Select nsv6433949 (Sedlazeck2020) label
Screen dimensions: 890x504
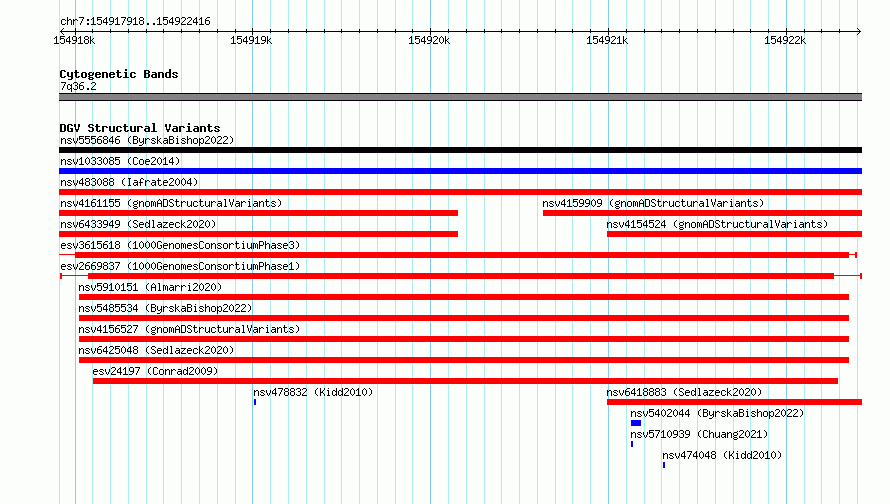pyautogui.click(x=138, y=224)
